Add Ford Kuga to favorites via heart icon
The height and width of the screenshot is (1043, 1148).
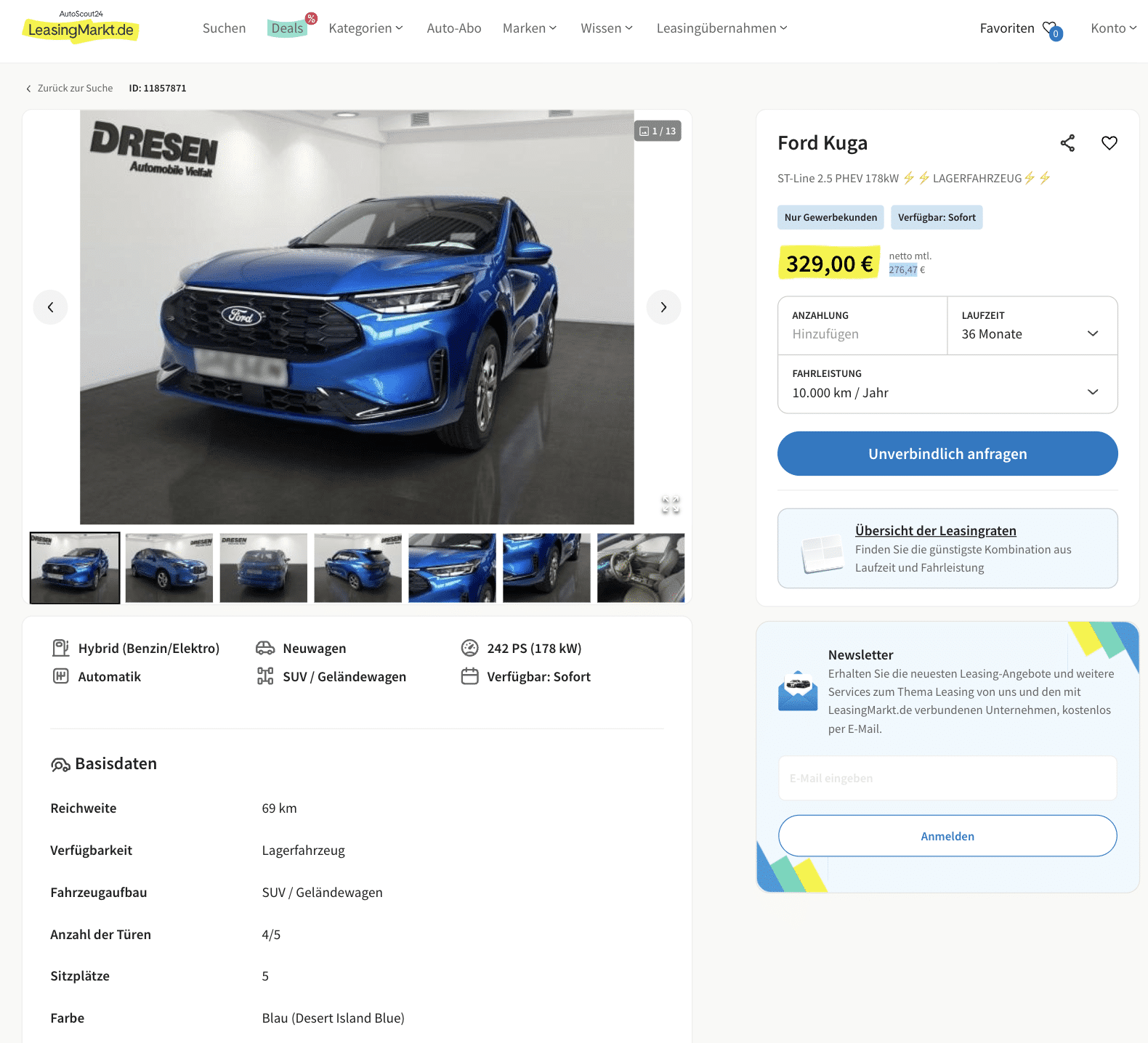click(1109, 143)
